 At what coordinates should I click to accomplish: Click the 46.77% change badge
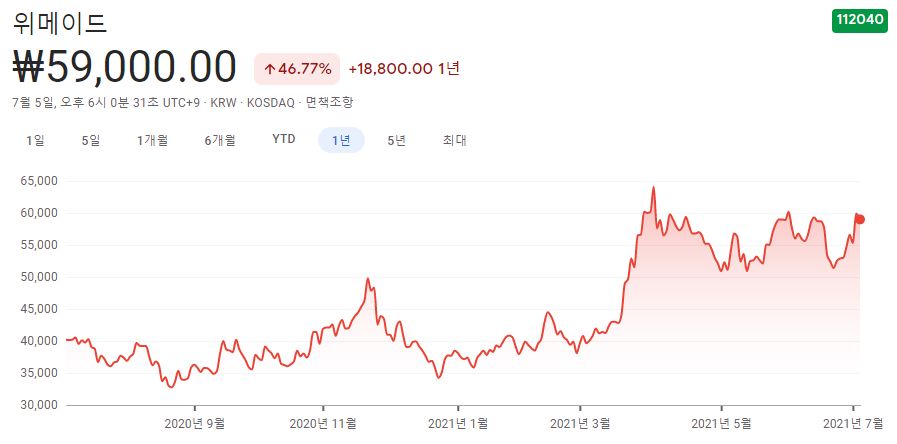pyautogui.click(x=297, y=69)
